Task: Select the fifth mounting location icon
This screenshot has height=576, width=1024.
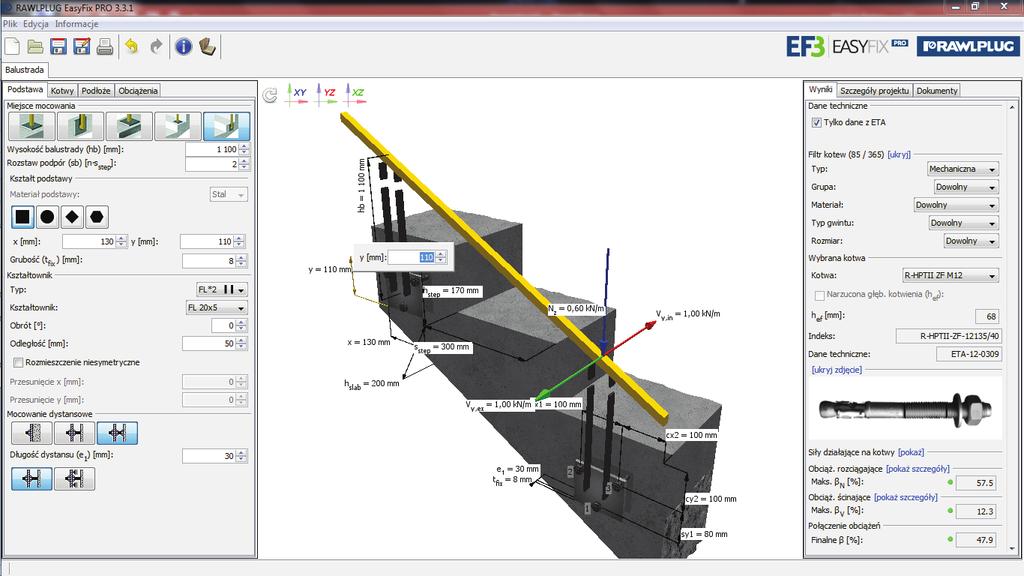Action: point(226,126)
